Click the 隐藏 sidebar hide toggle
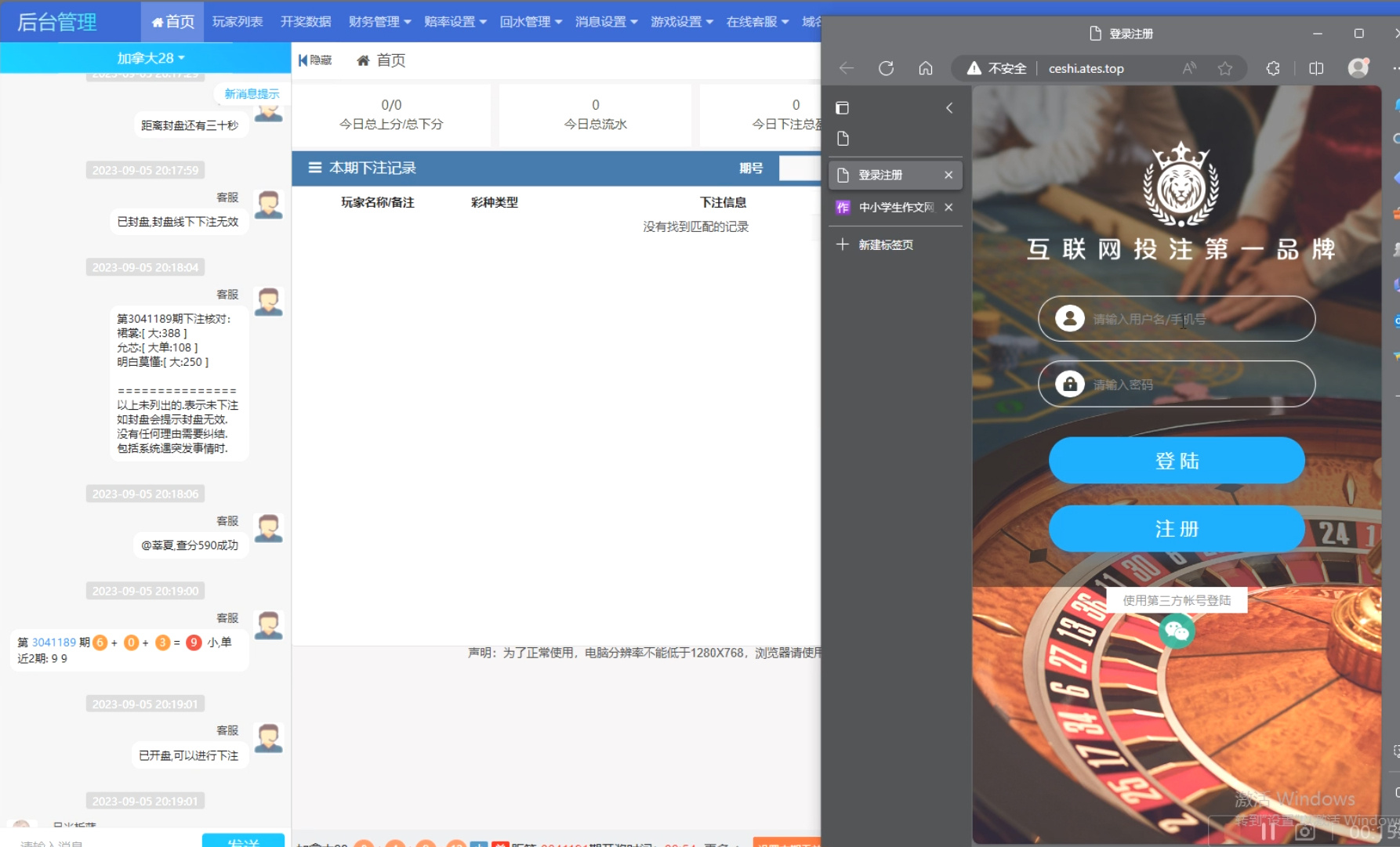This screenshot has height=847, width=1400. pos(315,60)
